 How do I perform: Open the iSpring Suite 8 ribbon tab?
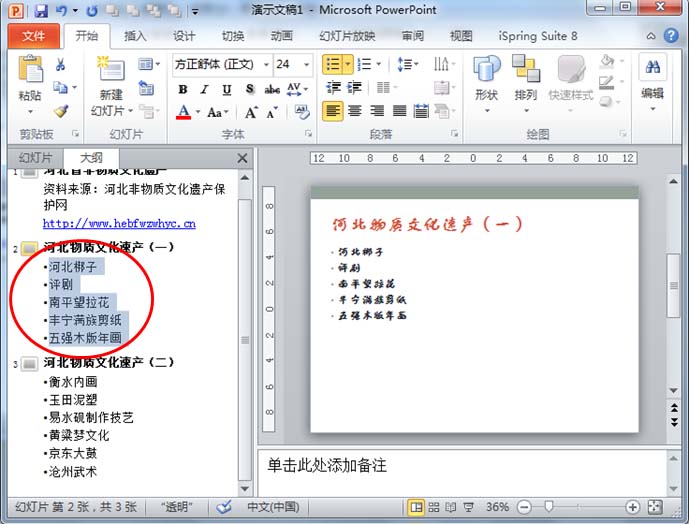tap(538, 36)
